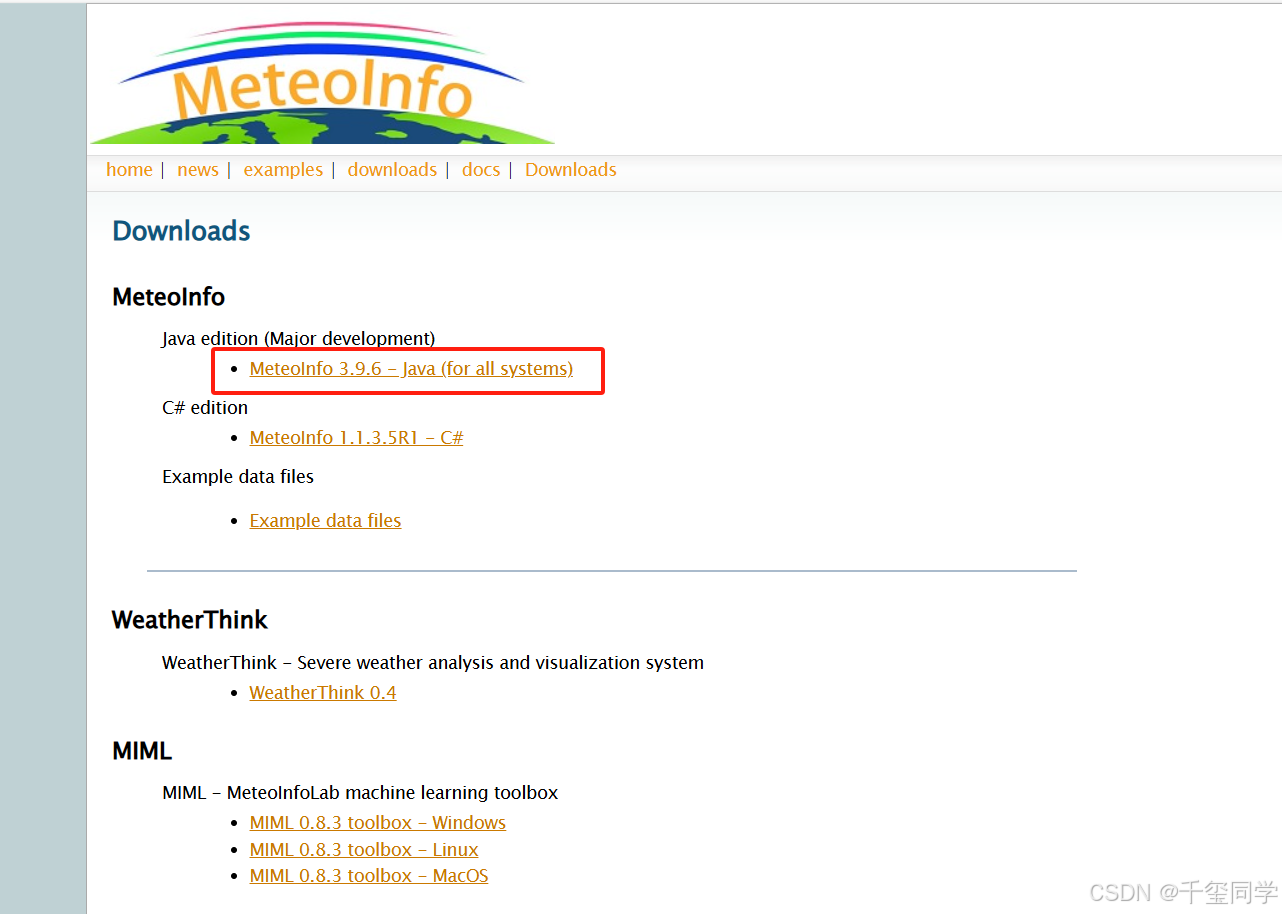
Task: Click the MeteoInfo section heading
Action: click(168, 297)
